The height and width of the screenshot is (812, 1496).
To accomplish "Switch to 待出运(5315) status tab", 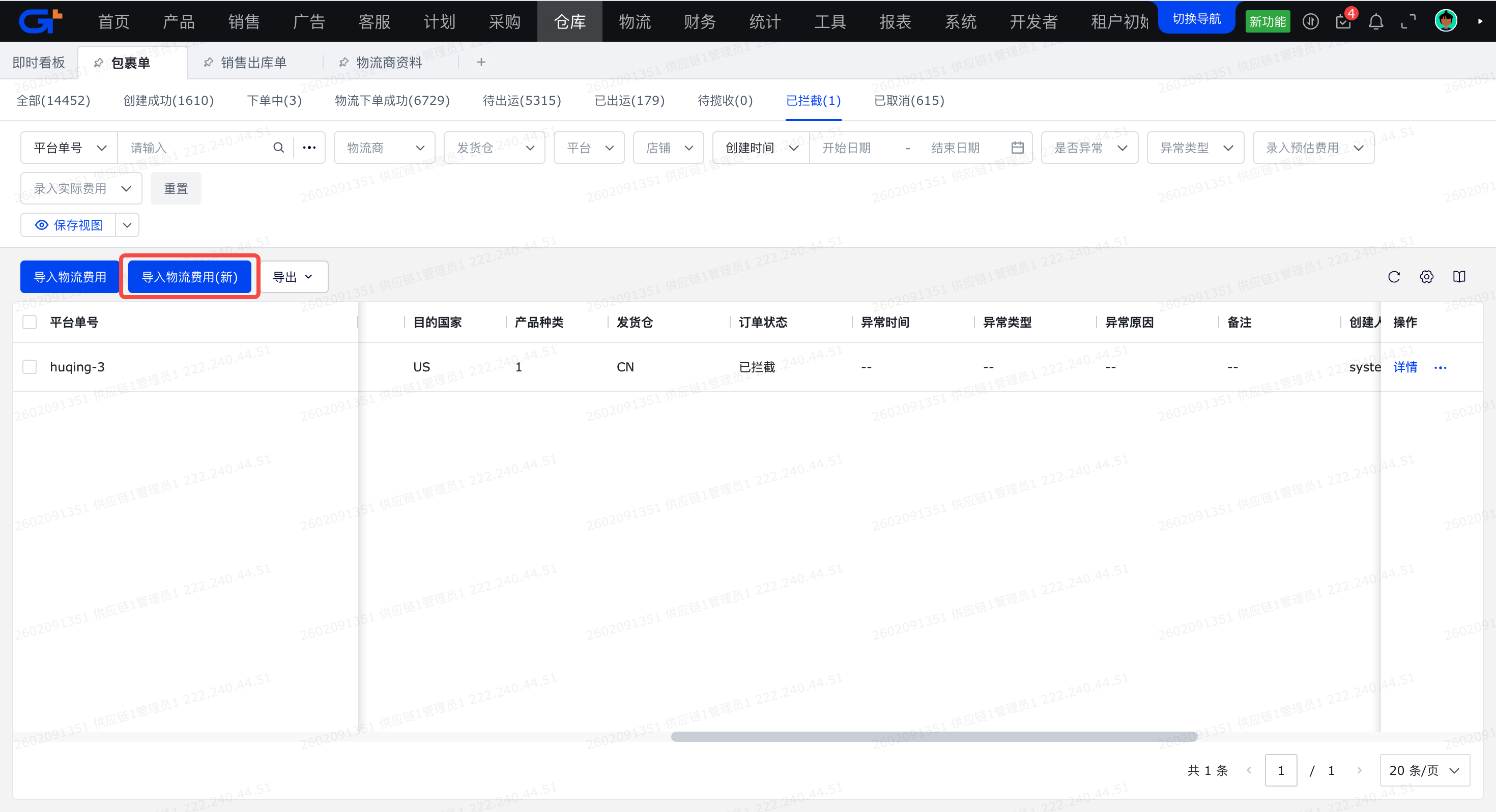I will click(522, 101).
